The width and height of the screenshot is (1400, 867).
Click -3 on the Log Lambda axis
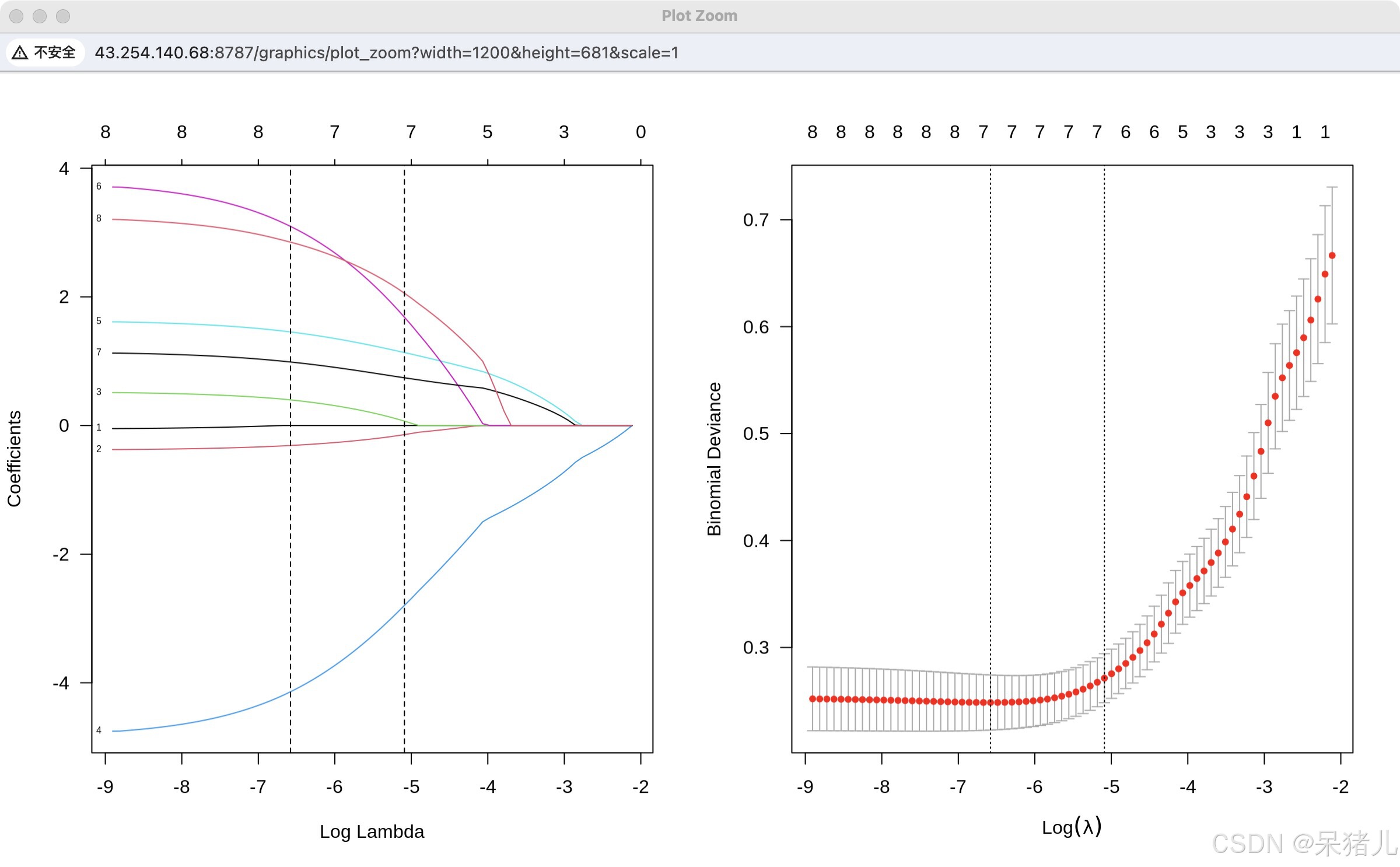pyautogui.click(x=564, y=787)
